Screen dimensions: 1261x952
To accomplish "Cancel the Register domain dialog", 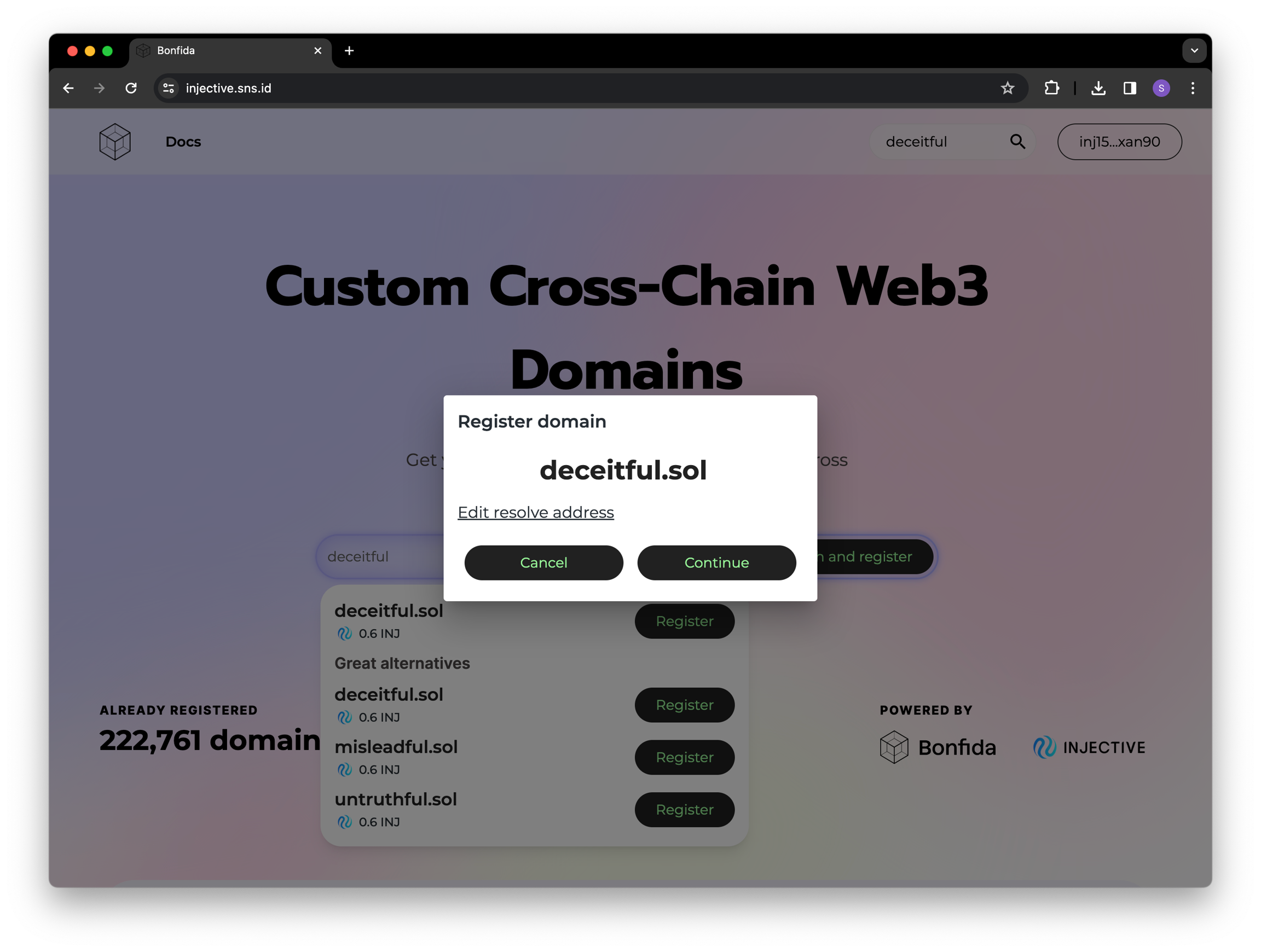I will point(543,563).
